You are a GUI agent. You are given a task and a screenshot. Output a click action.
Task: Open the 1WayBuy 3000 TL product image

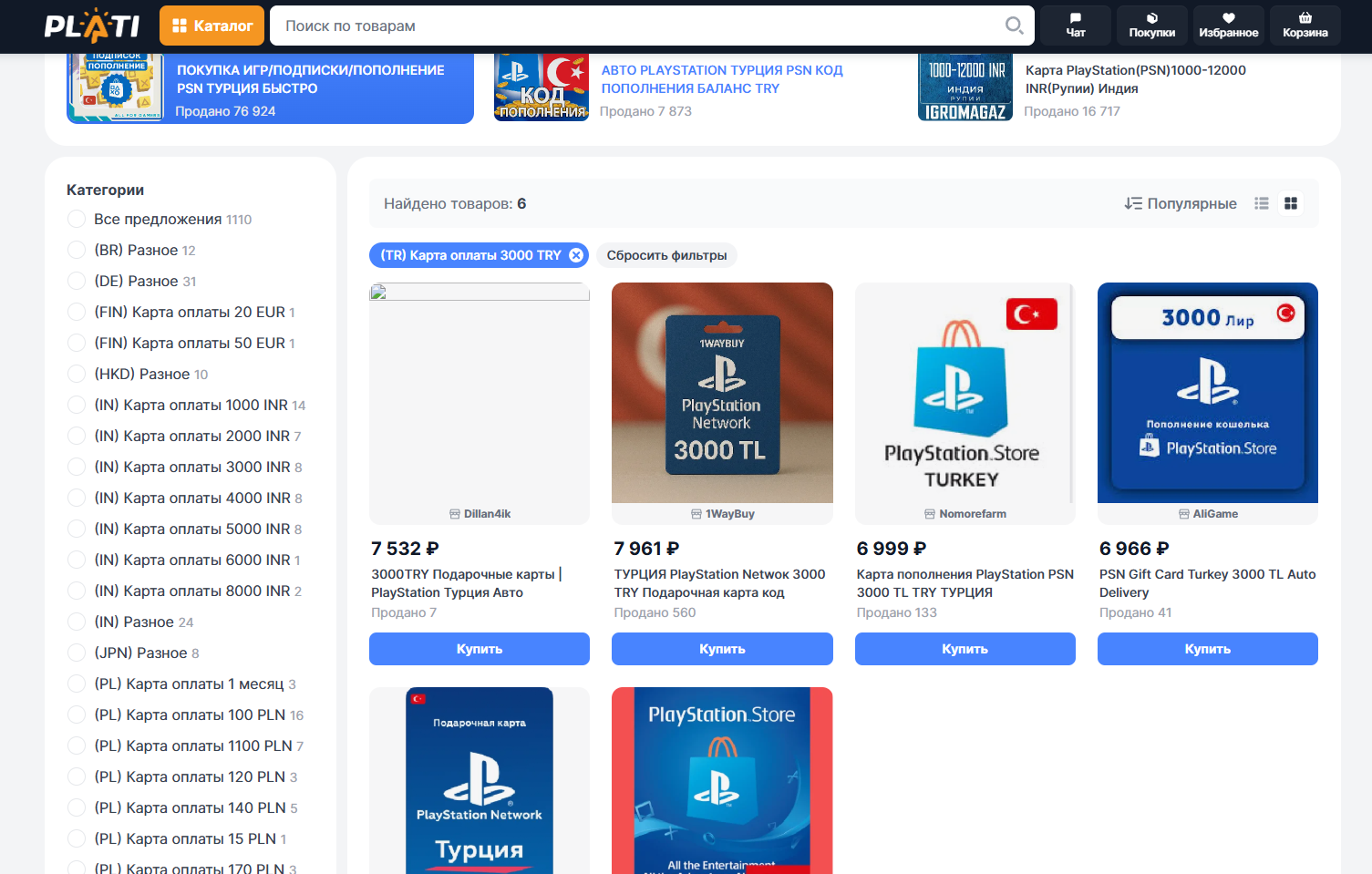coord(722,393)
